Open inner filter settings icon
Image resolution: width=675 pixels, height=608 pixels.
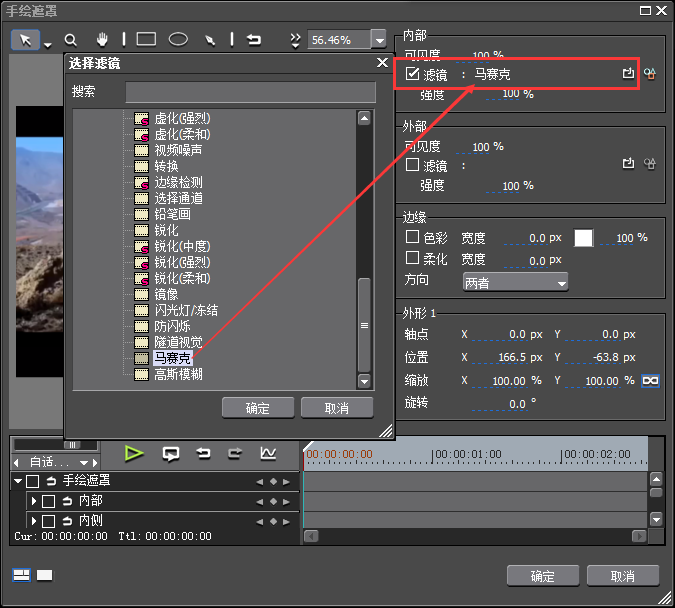click(650, 74)
